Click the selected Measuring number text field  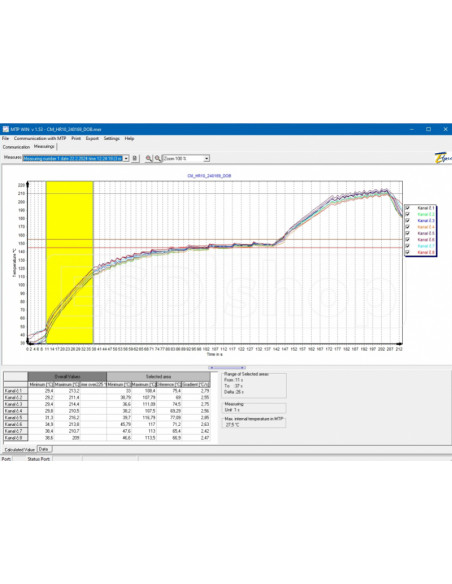73,158
